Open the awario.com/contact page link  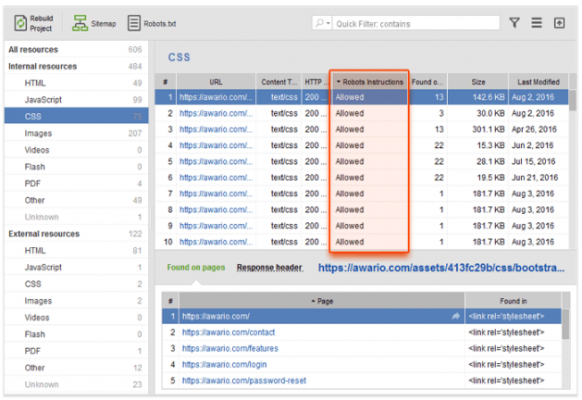(228, 332)
